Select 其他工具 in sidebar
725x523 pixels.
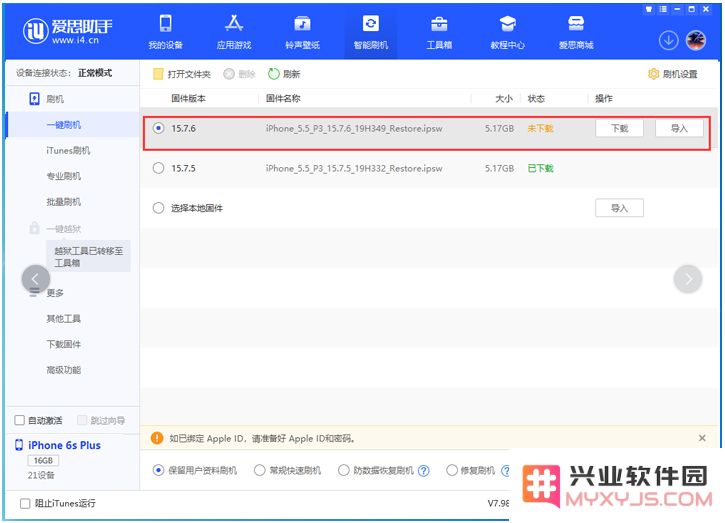pyautogui.click(x=63, y=319)
